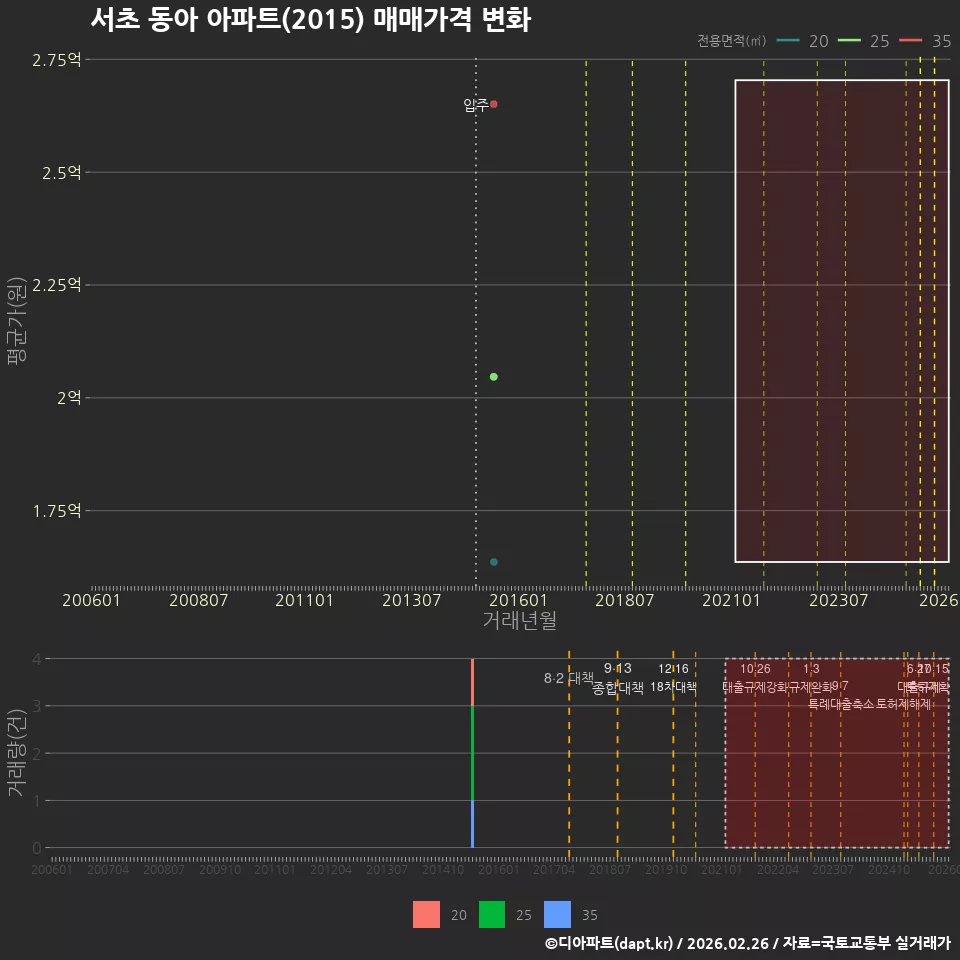The width and height of the screenshot is (960, 960).
Task: Click the 특례대출축소 annotation text
Action: pos(841,704)
